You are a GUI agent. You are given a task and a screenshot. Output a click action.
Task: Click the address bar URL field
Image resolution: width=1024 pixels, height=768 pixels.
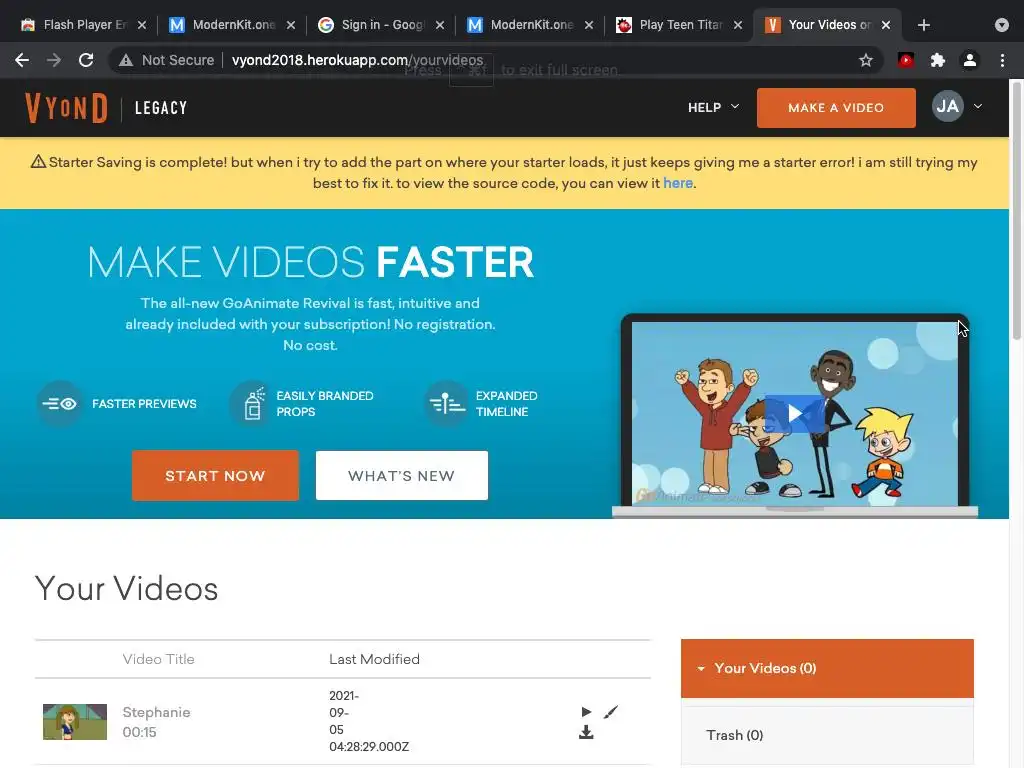pyautogui.click(x=496, y=60)
